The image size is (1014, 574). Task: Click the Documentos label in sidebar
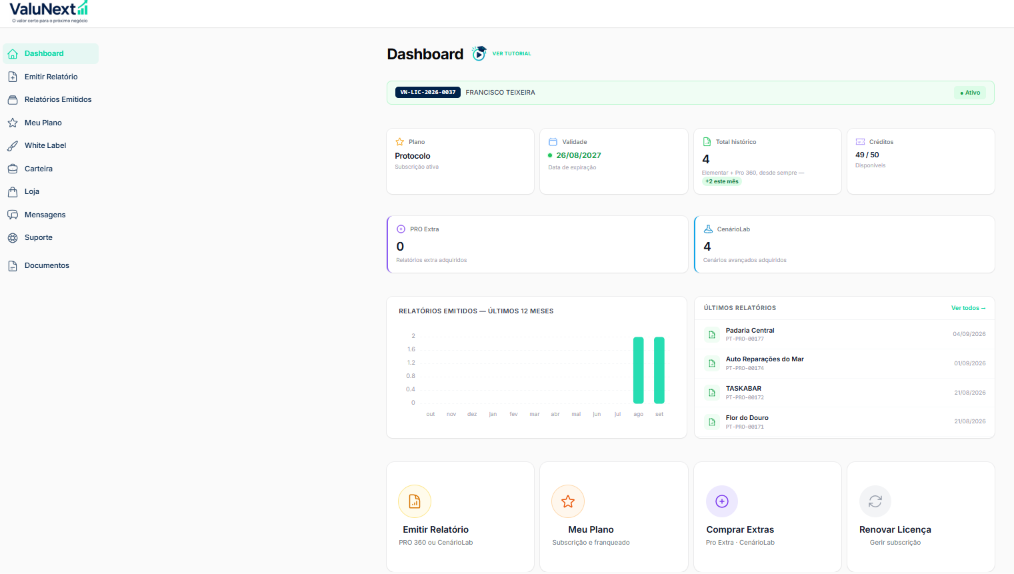click(x=47, y=266)
